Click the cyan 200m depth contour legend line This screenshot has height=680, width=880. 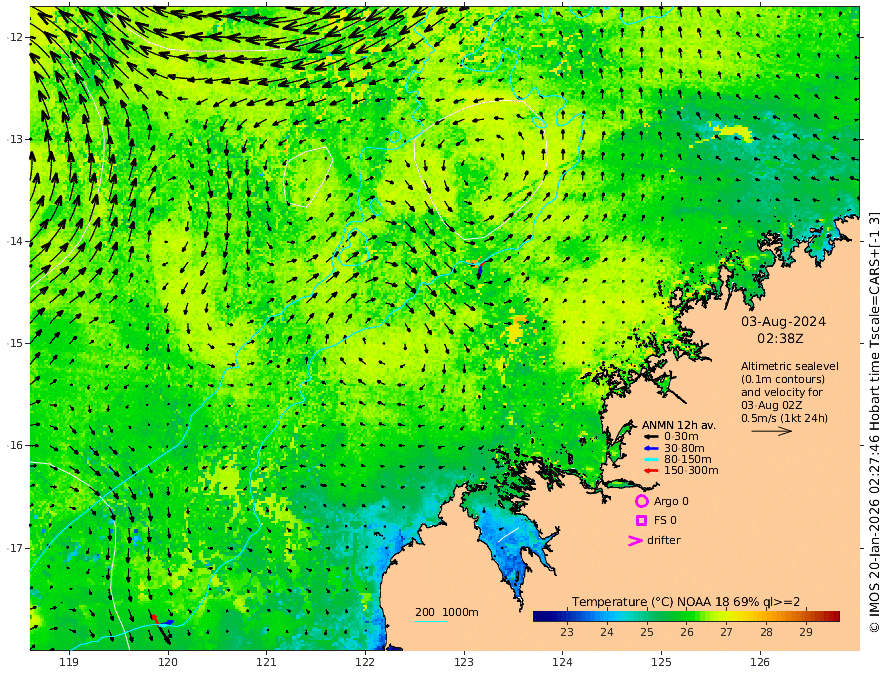pos(431,621)
